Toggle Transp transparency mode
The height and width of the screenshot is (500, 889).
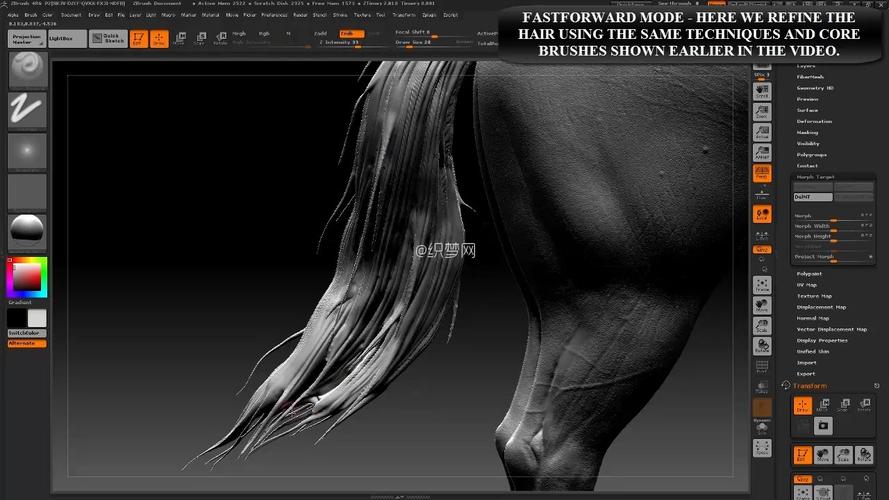coord(762,387)
